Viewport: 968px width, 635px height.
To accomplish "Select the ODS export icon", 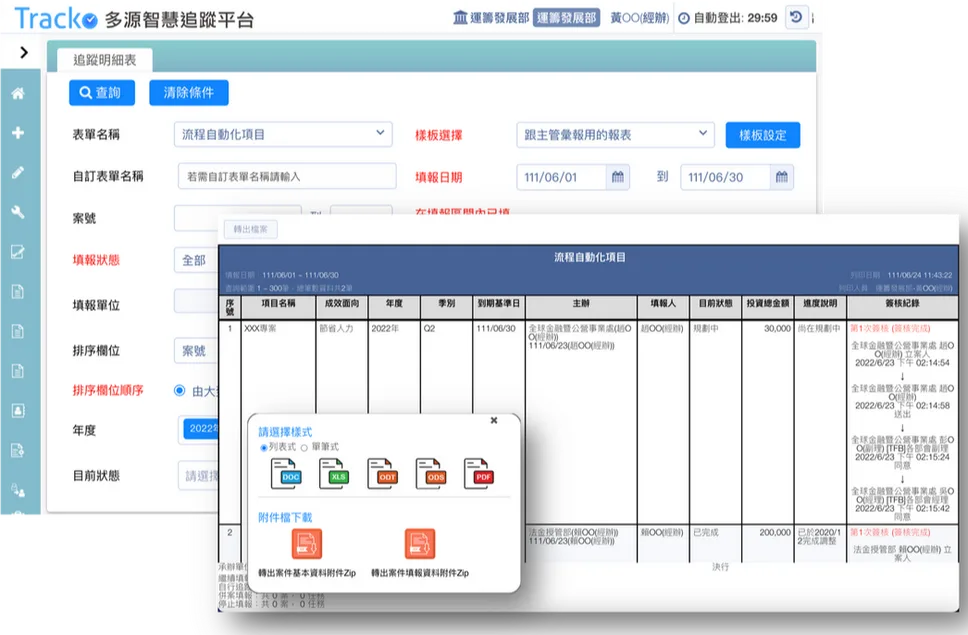I will (431, 474).
